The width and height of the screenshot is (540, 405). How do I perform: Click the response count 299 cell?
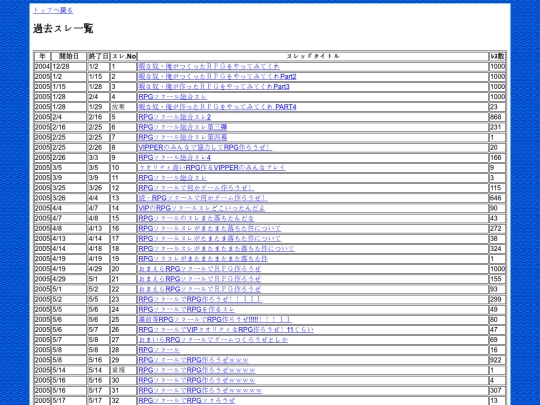pos(497,299)
